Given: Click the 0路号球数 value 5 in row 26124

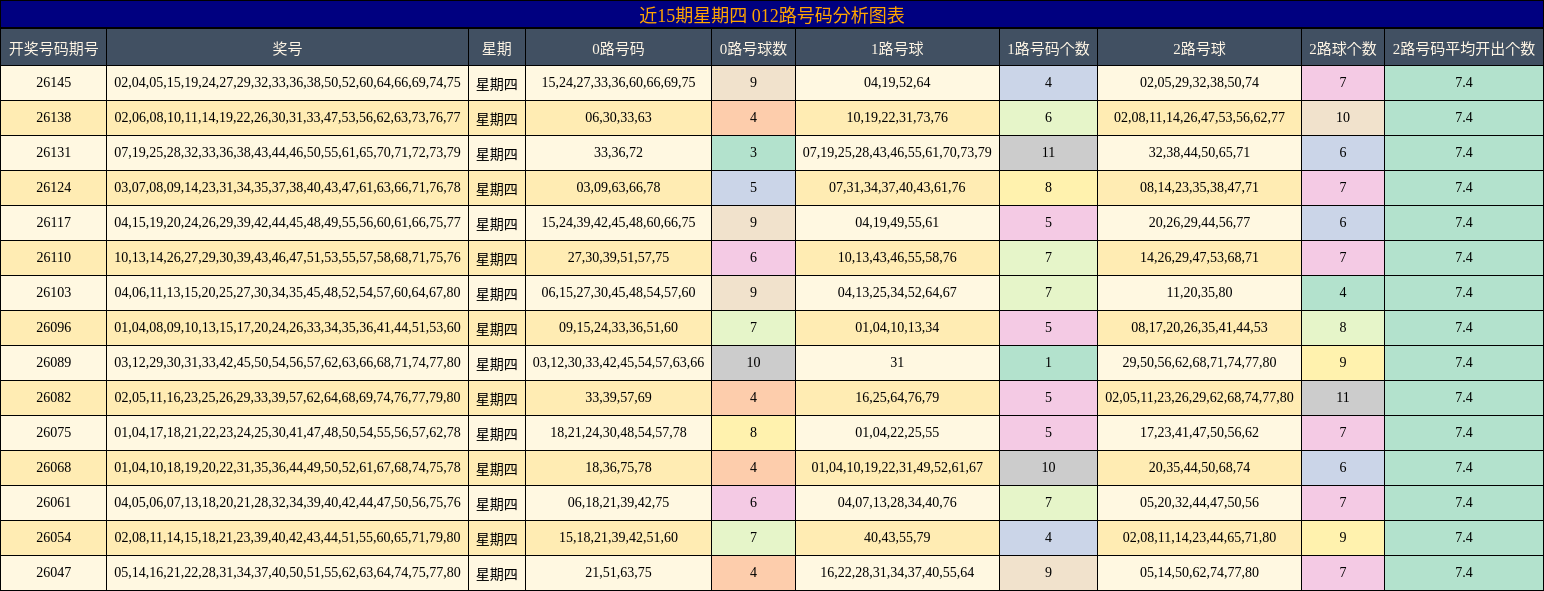Looking at the screenshot, I should pos(753,188).
